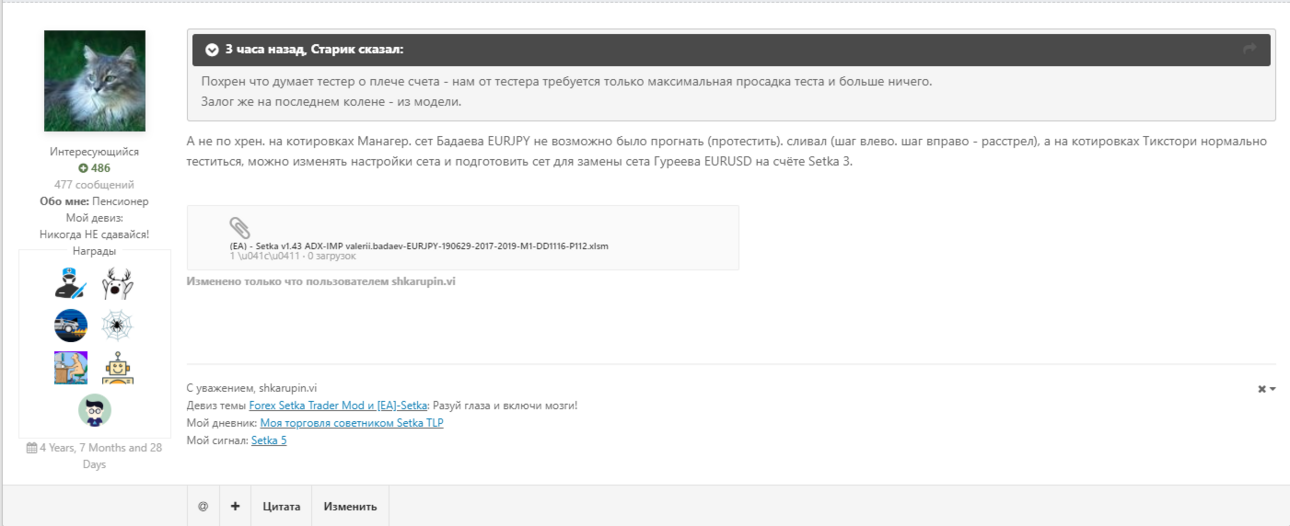The width and height of the screenshot is (1290, 526).
Task: Open the signature options dropdown with x icon
Action: [x=1266, y=389]
